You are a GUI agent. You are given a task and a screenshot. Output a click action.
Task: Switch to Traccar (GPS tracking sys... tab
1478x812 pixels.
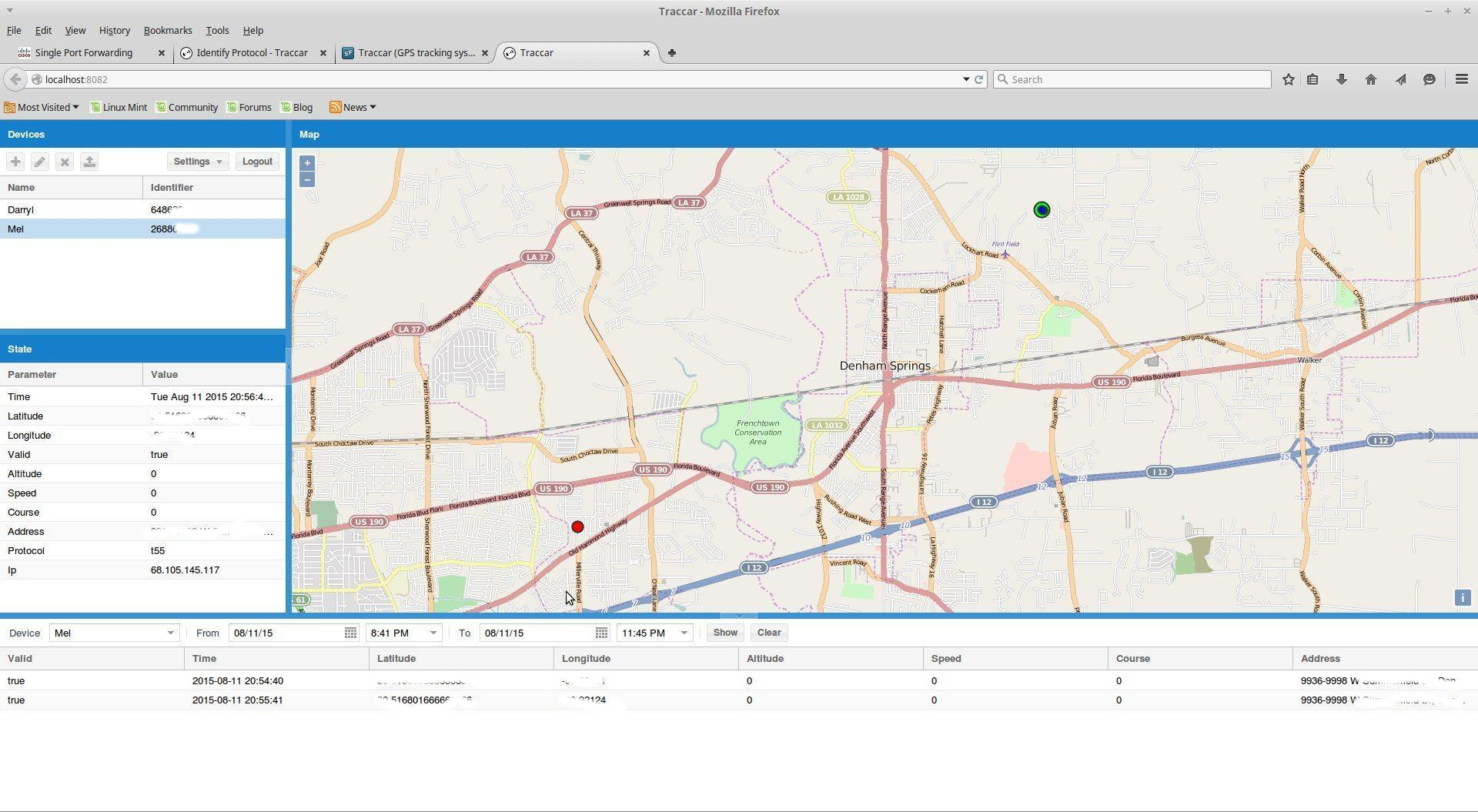coord(416,53)
